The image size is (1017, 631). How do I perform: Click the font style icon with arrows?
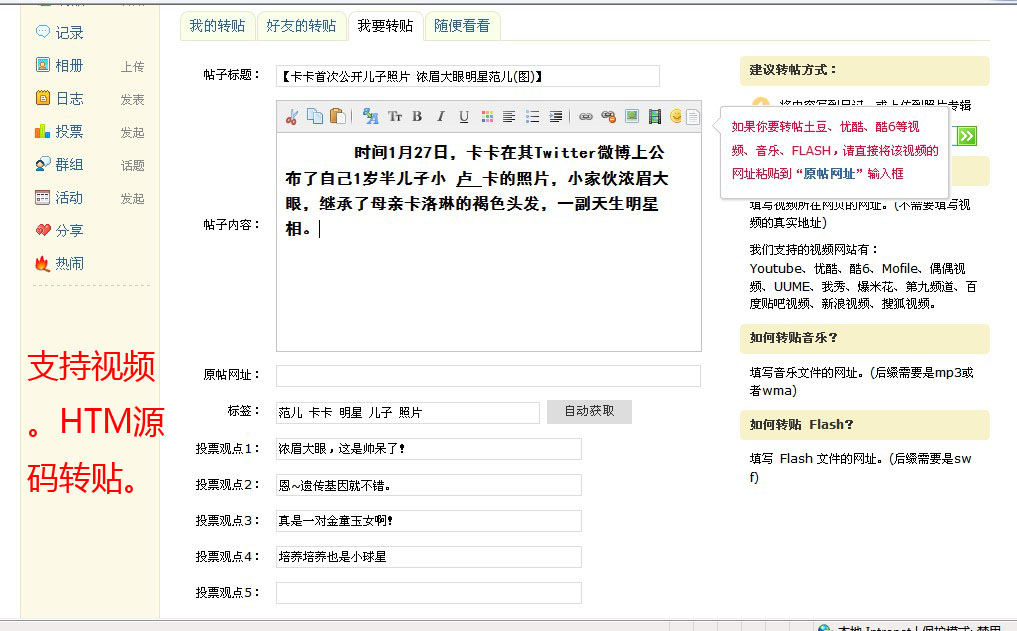point(370,116)
